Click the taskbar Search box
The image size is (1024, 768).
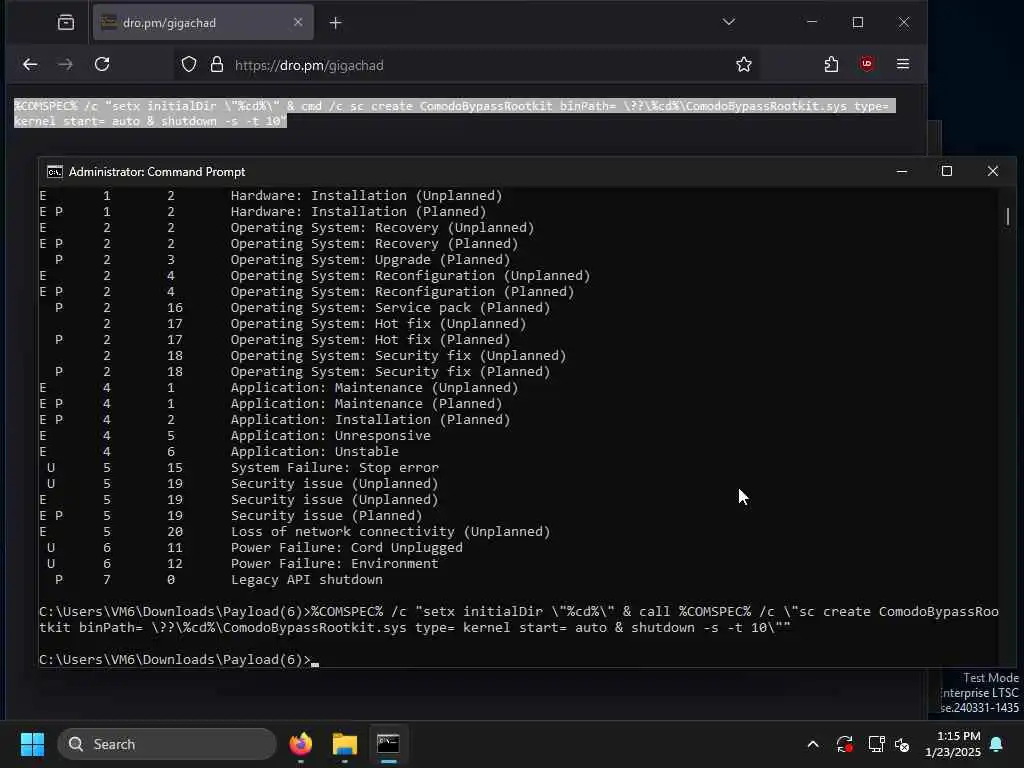(x=167, y=744)
